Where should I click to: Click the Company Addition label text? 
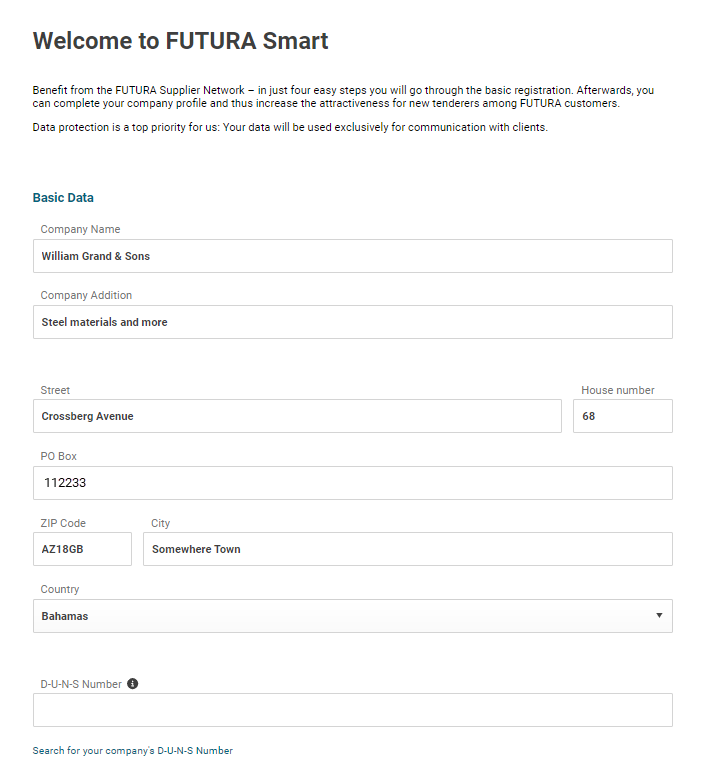tap(86, 295)
